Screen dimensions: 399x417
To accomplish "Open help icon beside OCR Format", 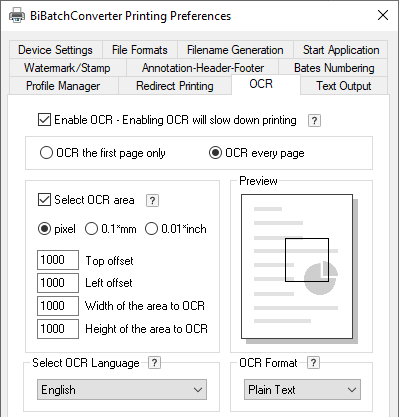I will pos(313,362).
